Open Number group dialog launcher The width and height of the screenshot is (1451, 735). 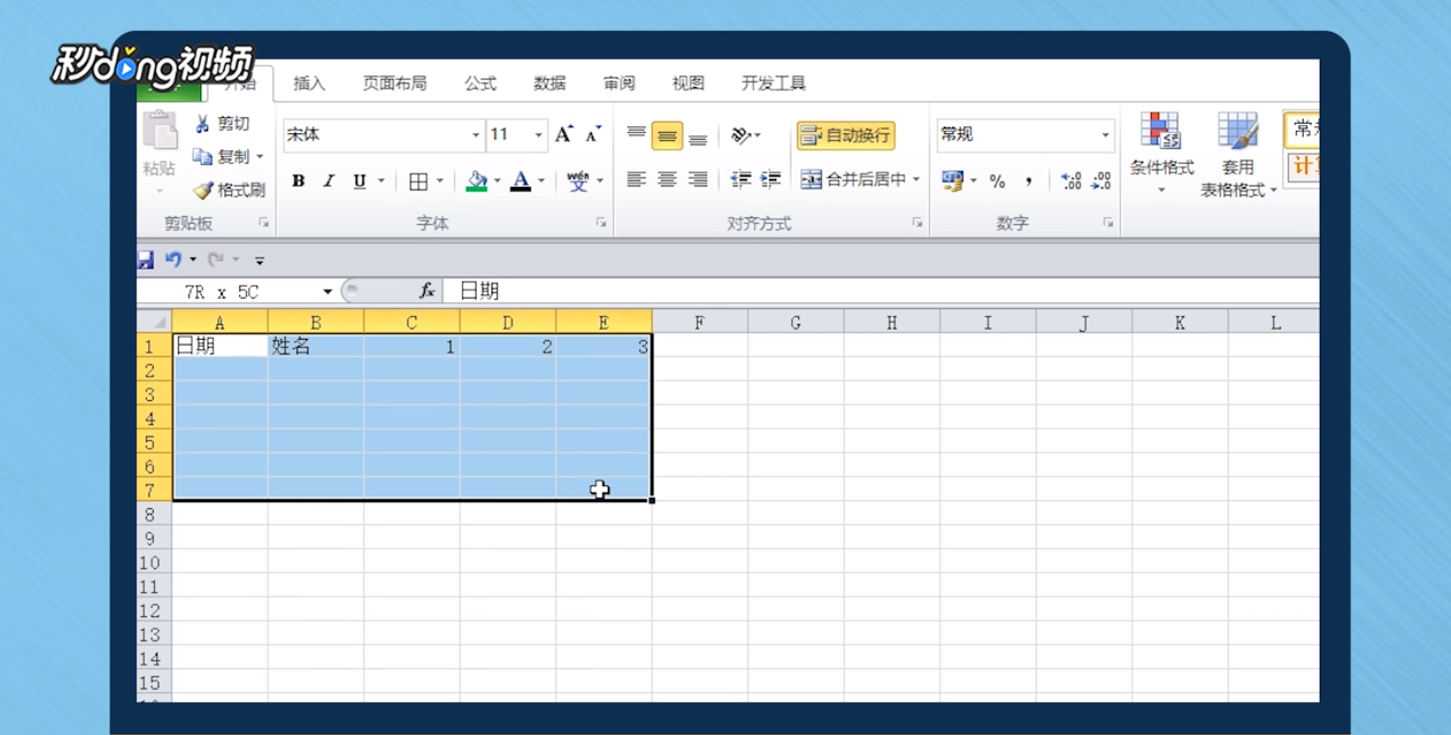1107,223
